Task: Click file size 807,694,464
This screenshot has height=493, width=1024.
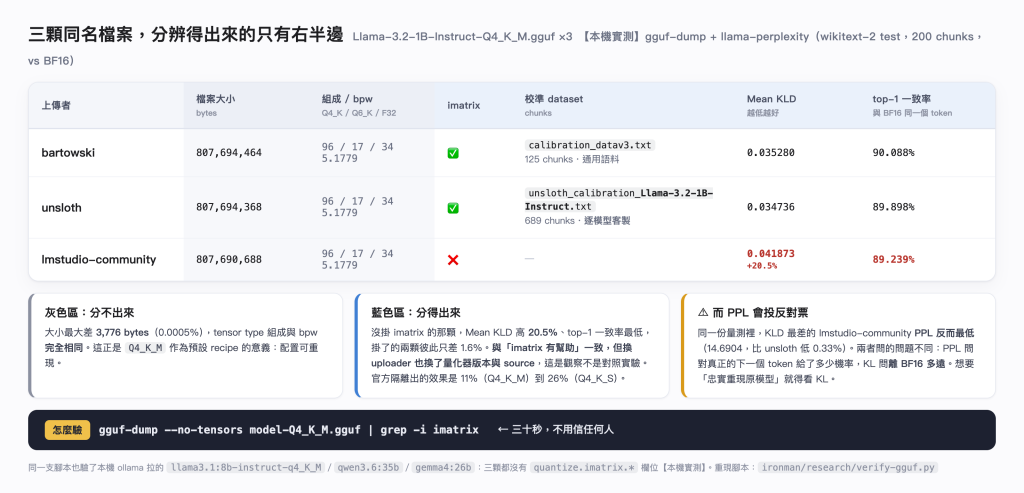Action: 229,153
